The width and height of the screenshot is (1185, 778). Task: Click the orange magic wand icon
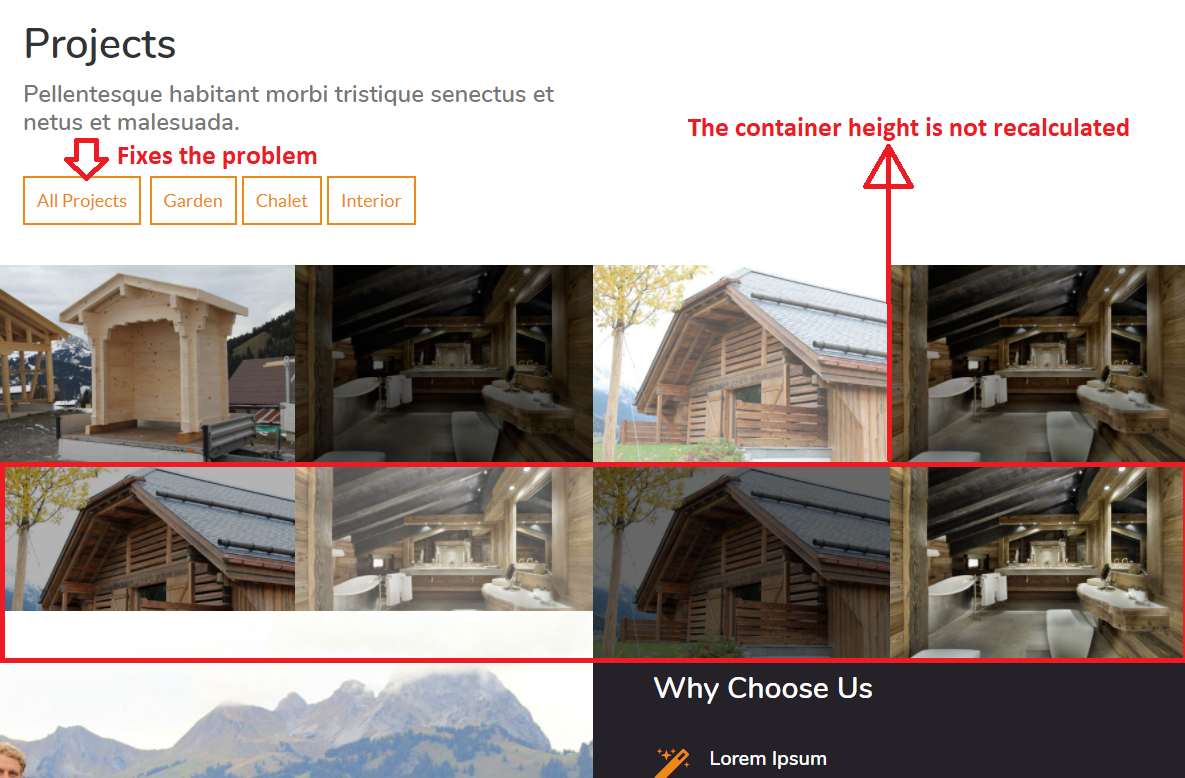[x=673, y=762]
